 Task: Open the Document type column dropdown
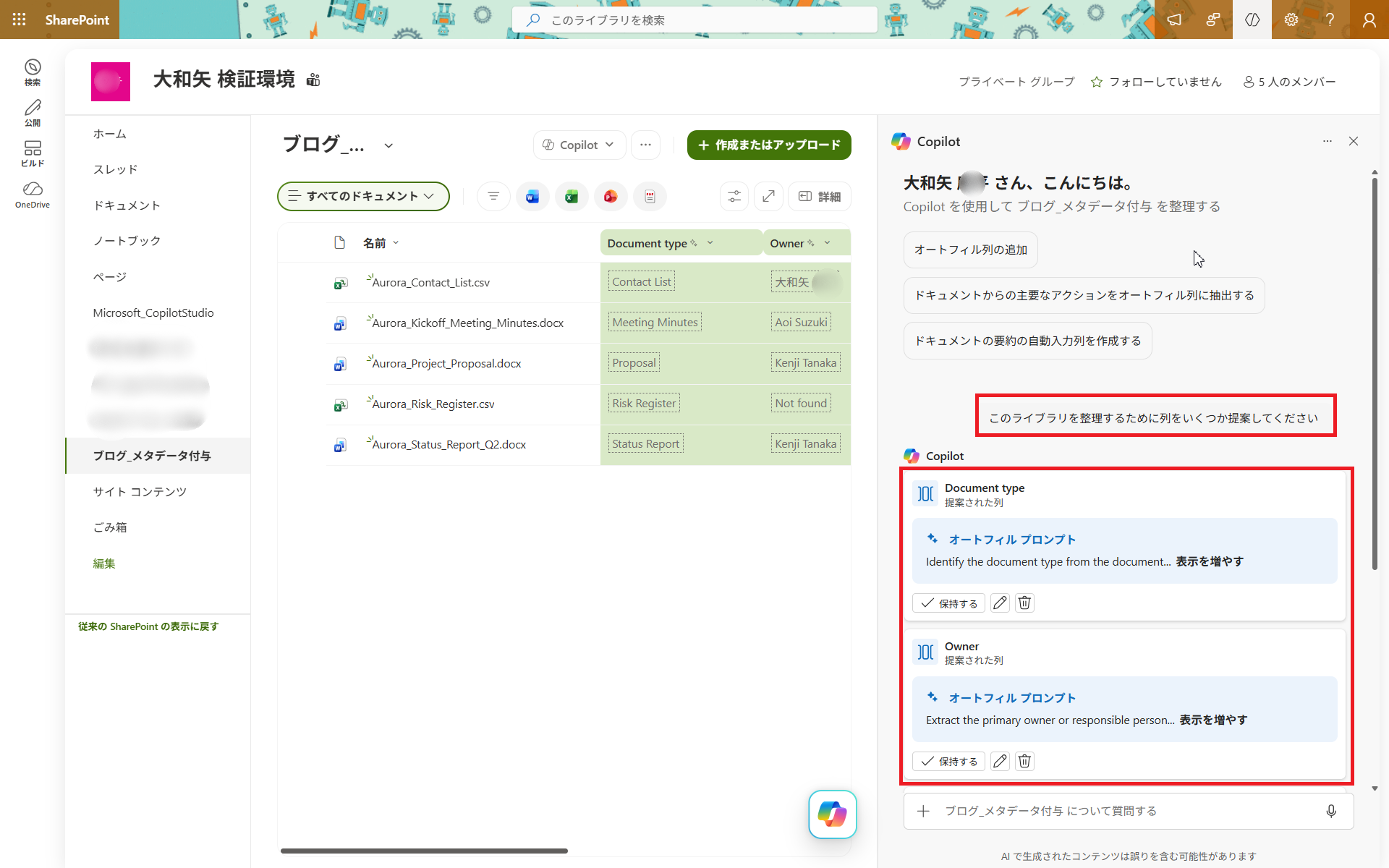(710, 243)
